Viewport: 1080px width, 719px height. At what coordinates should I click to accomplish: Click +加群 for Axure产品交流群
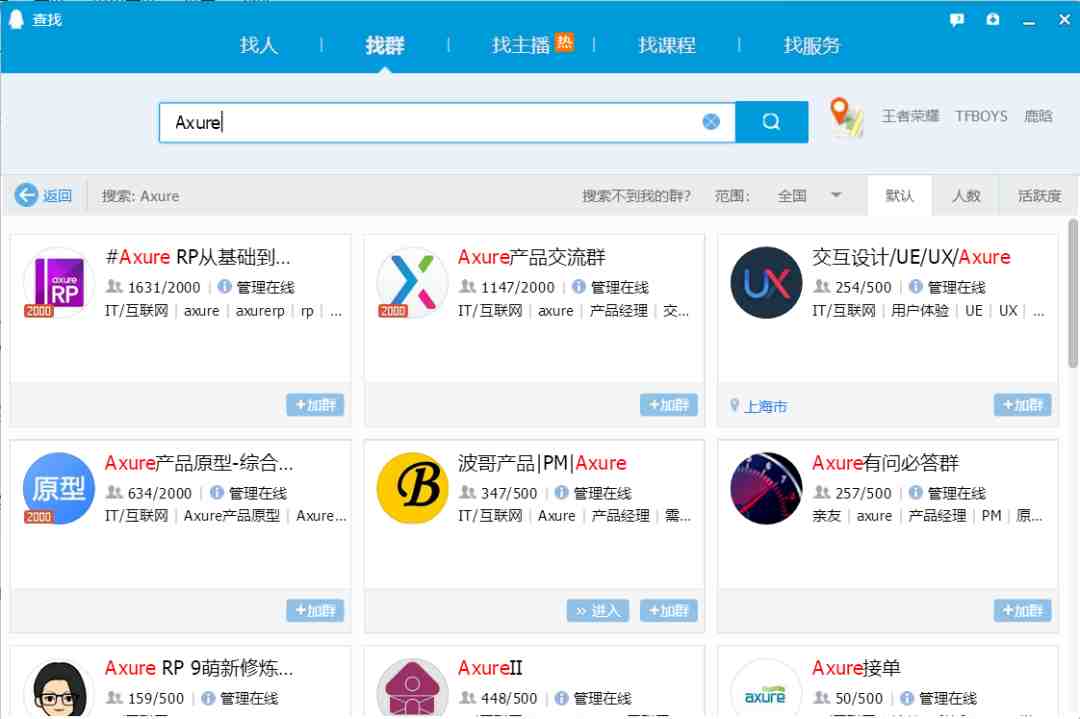point(669,405)
